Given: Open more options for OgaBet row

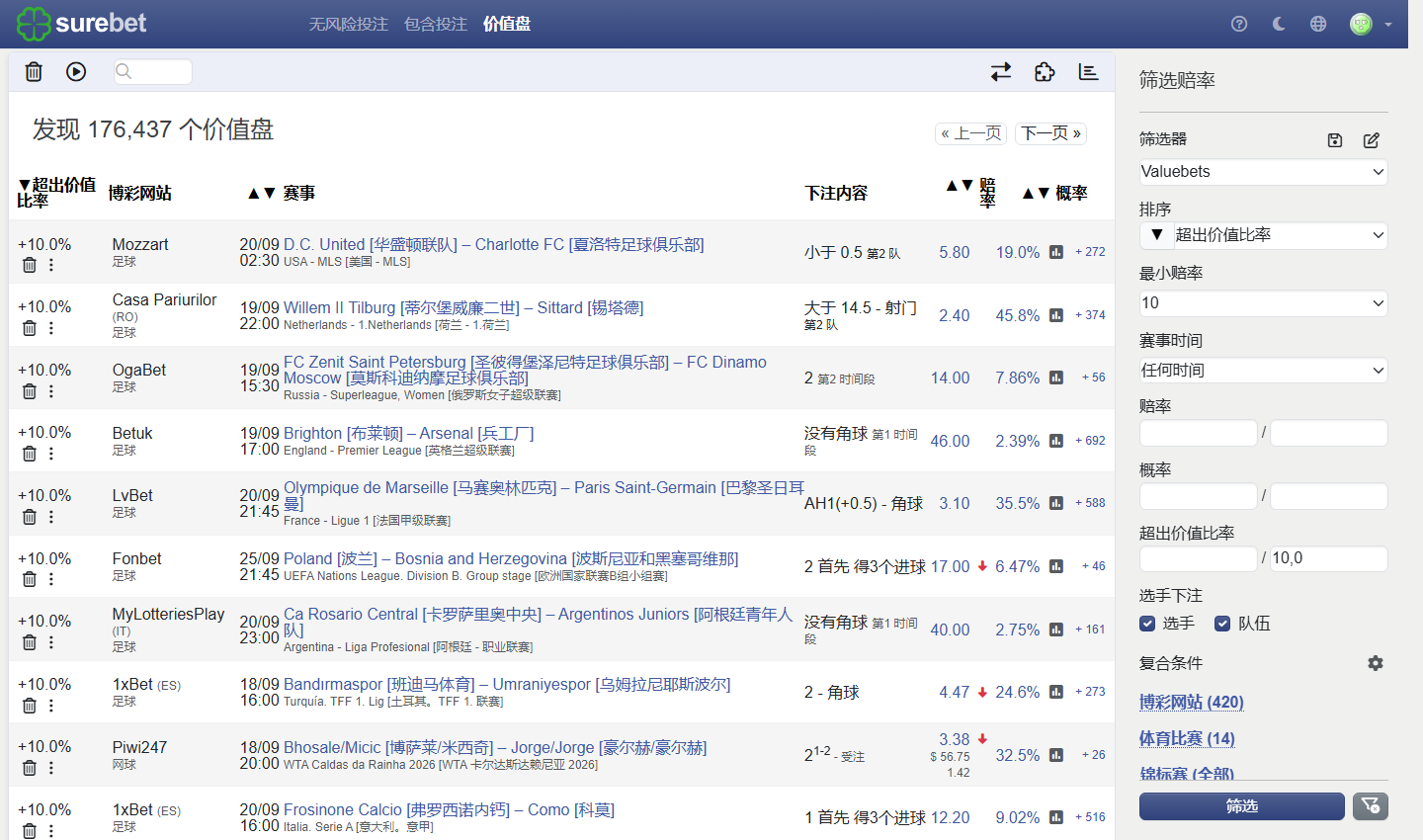Looking at the screenshot, I should tap(51, 391).
